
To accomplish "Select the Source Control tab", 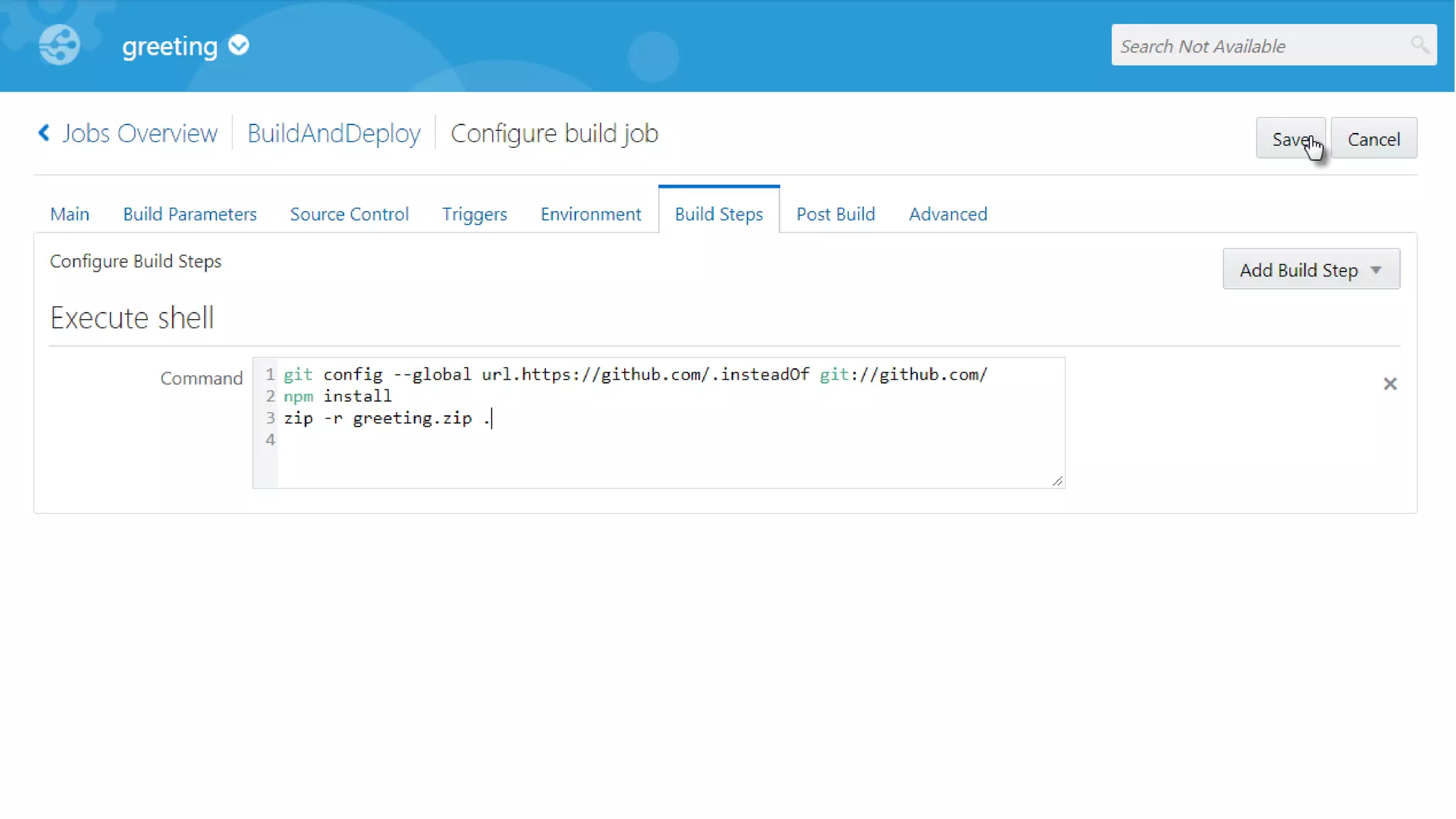I will click(349, 214).
